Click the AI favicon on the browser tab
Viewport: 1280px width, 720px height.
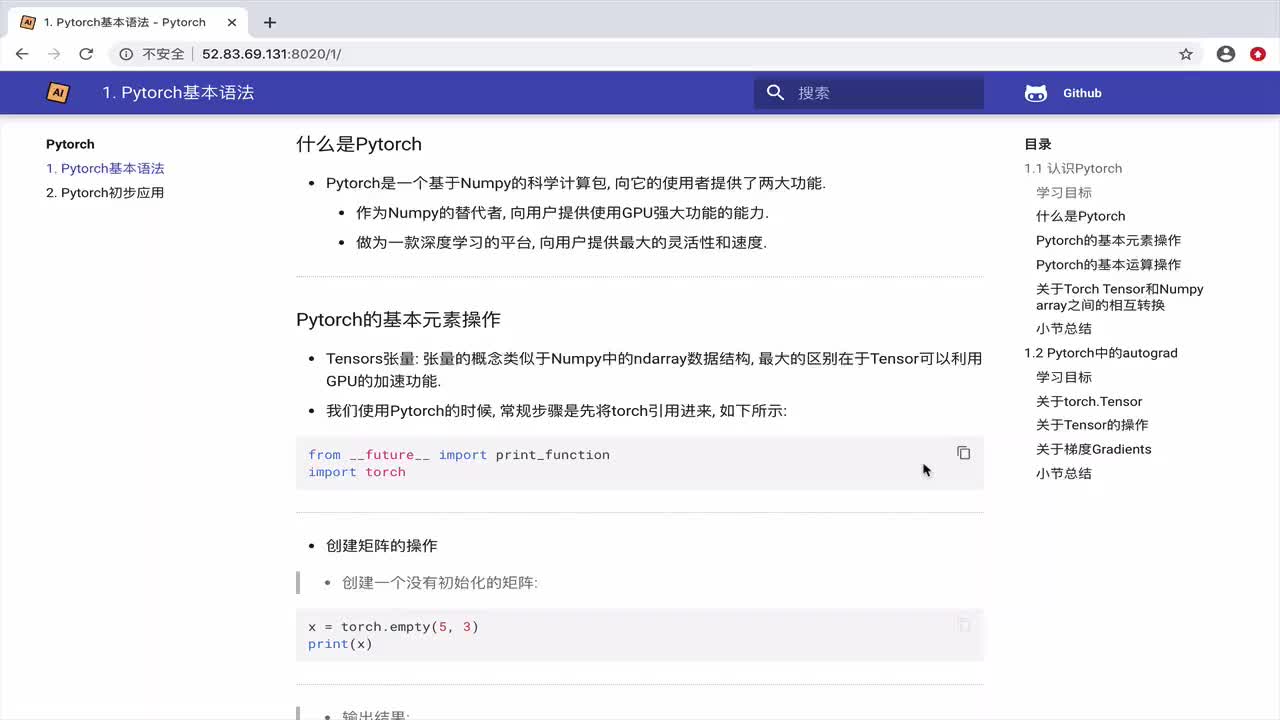tap(28, 22)
